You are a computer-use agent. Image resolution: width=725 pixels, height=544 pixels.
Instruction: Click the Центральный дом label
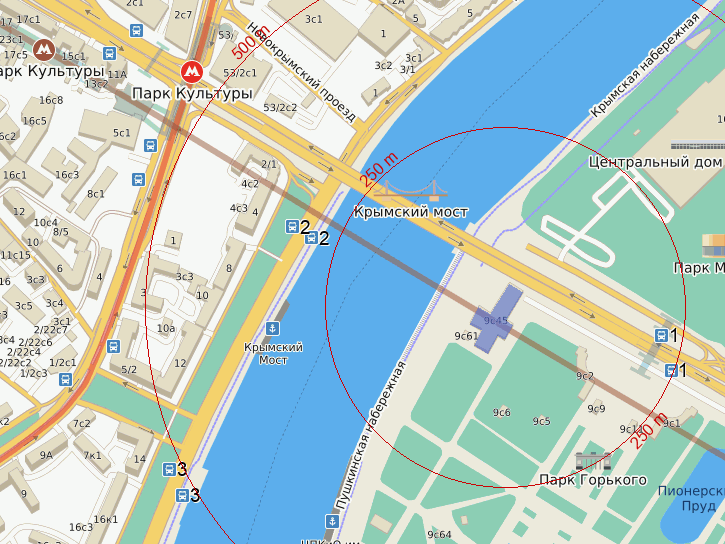point(656,162)
